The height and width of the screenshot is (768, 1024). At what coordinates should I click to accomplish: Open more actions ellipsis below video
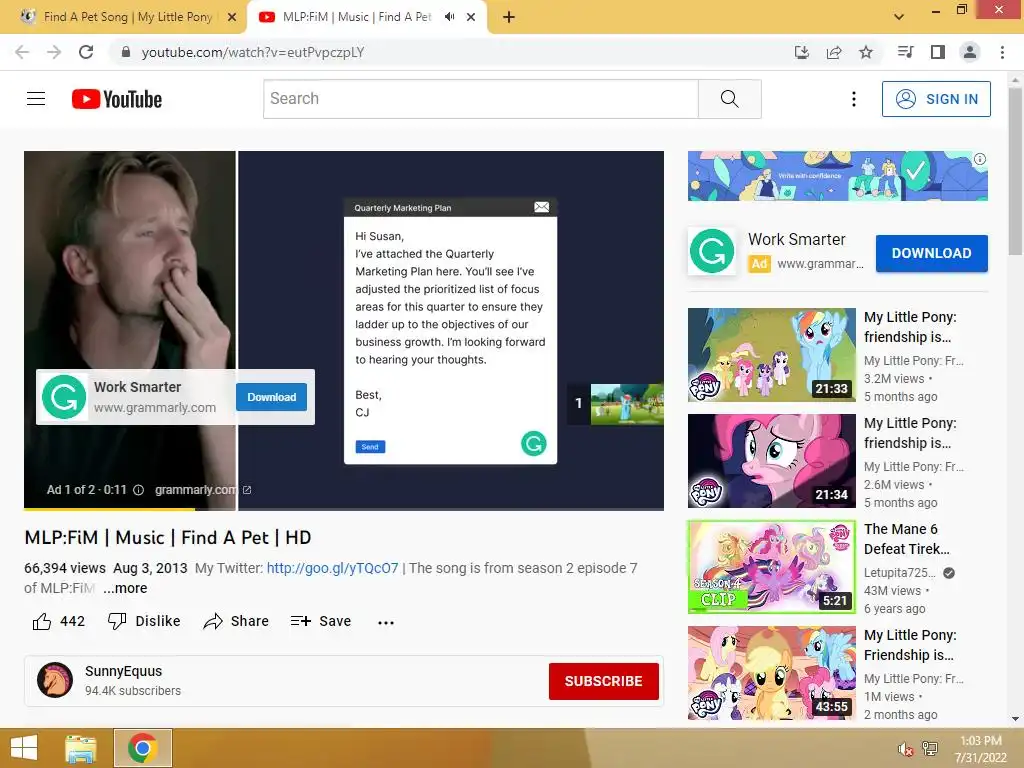click(386, 622)
